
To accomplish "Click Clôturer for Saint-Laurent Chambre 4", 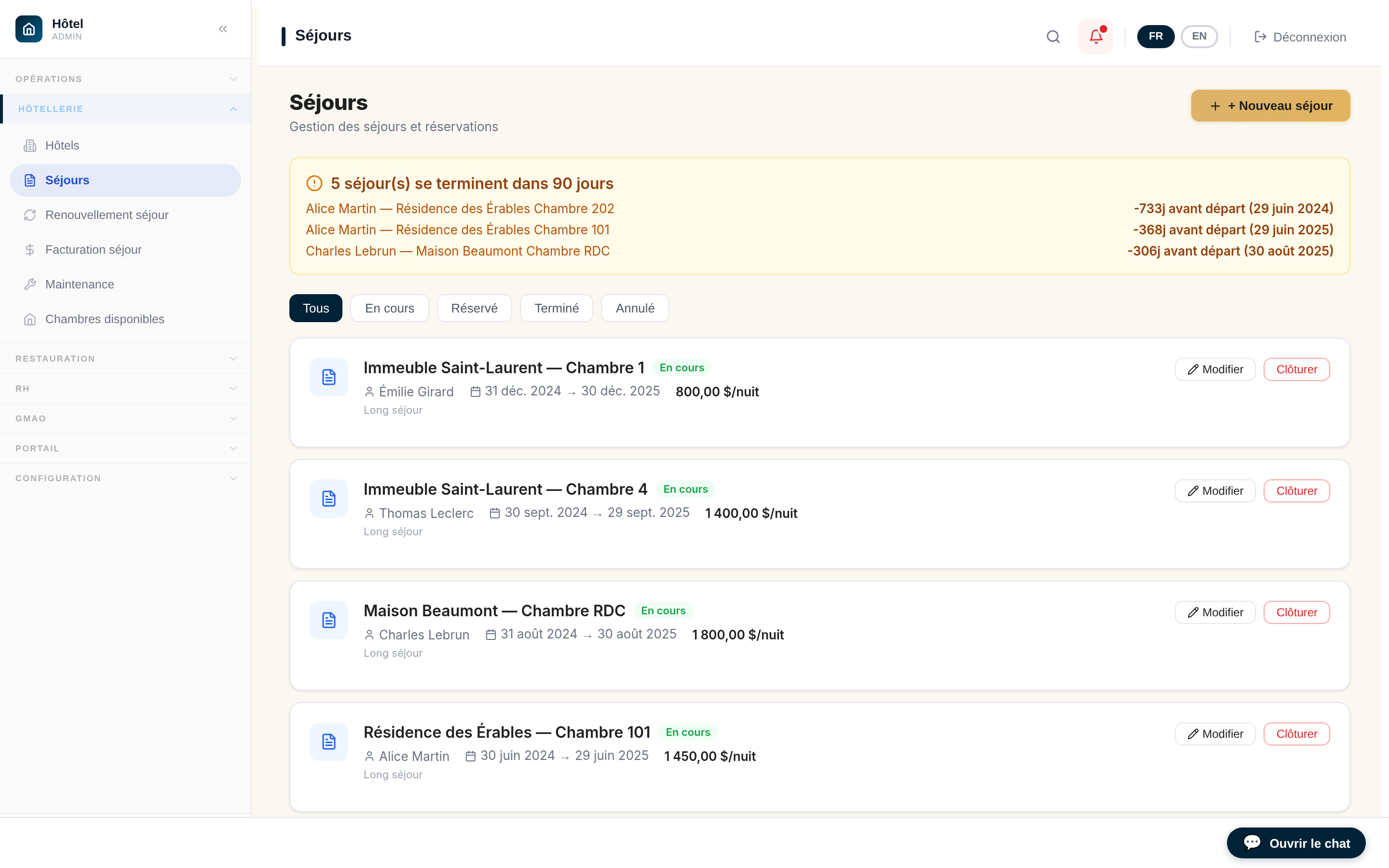I will (1296, 491).
